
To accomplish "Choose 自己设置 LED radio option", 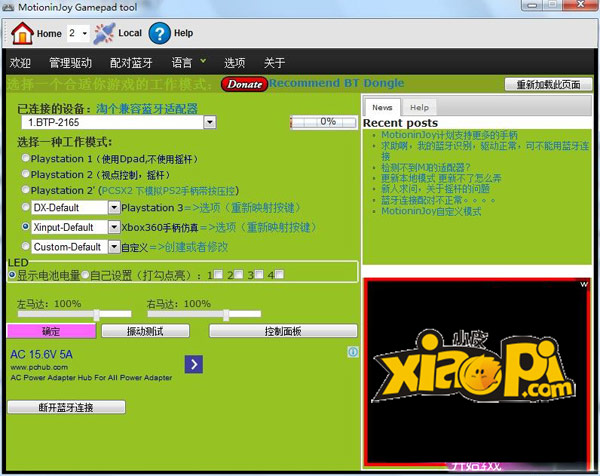I will [x=85, y=274].
